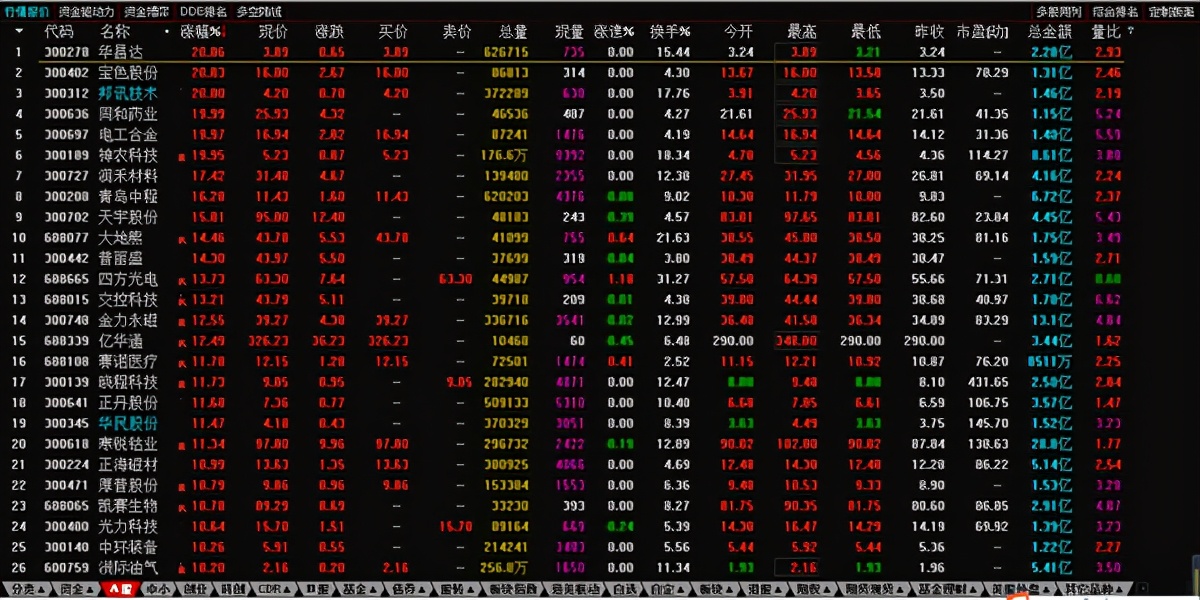Select the 板块指数 bottom tab
Image resolution: width=1200 pixels, height=600 pixels.
(x=513, y=590)
